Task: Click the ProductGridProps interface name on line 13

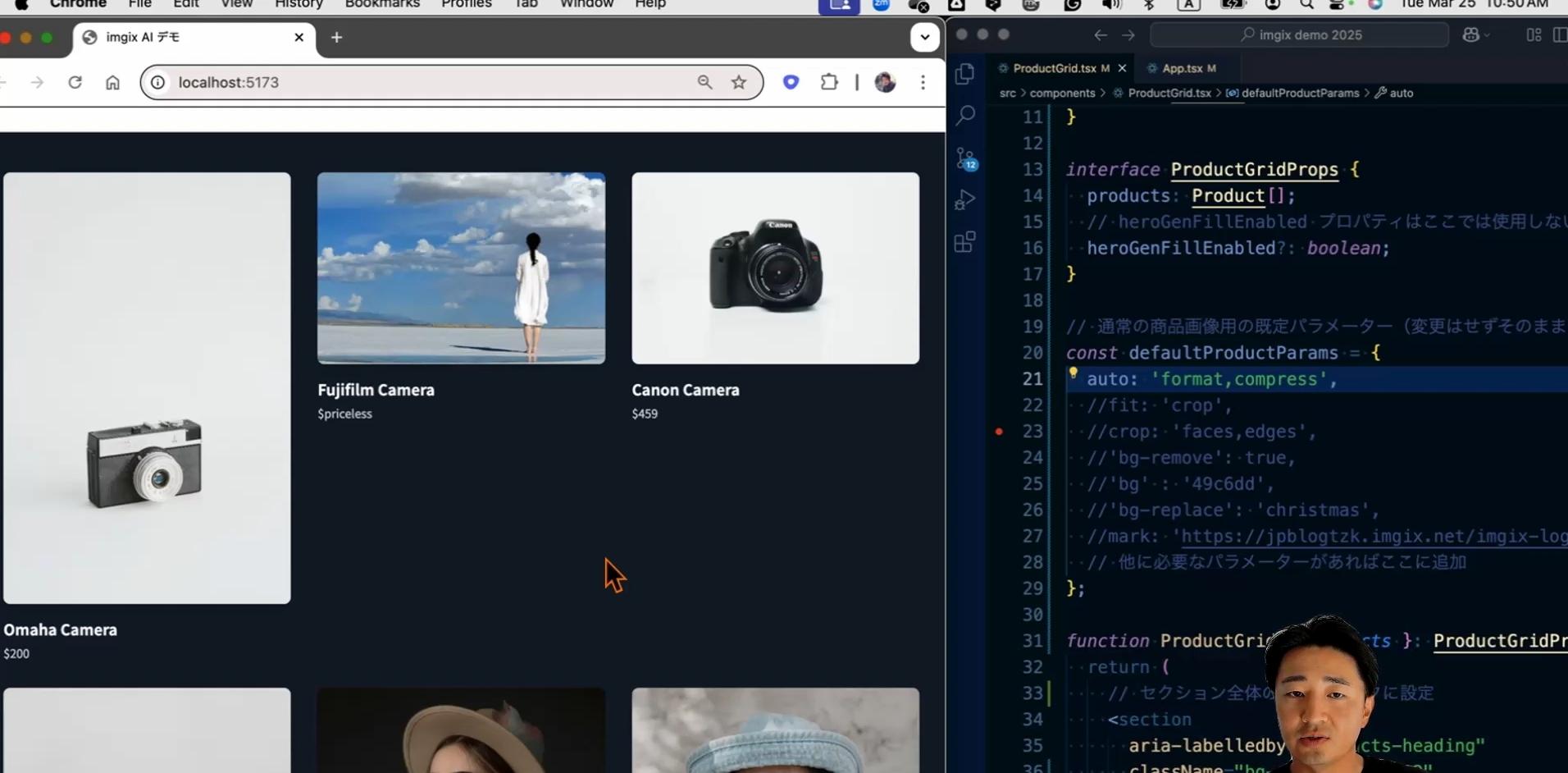Action: coord(1254,169)
